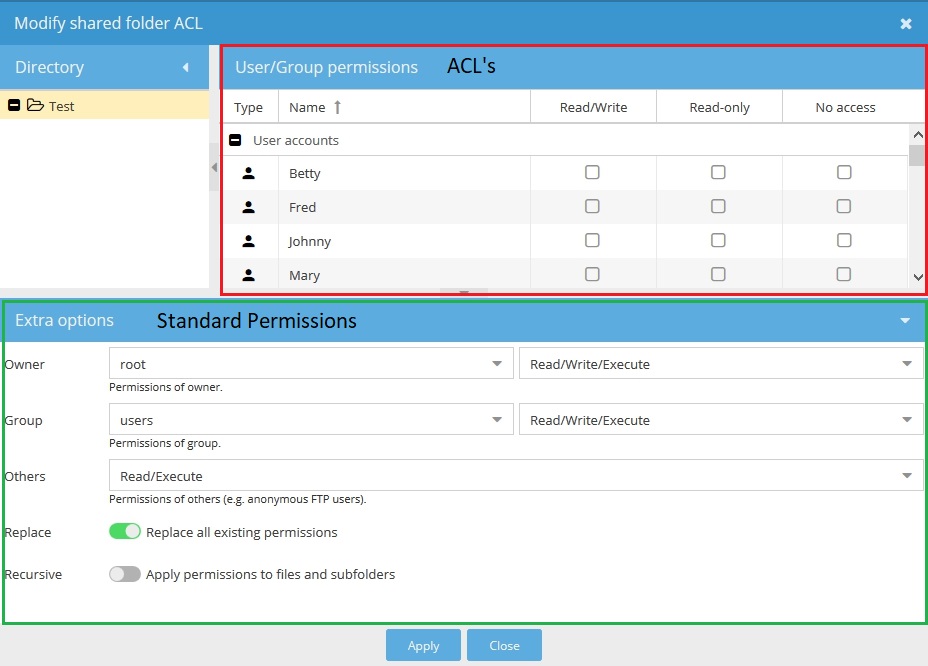Check Read/Write permission for Betty

pos(592,172)
